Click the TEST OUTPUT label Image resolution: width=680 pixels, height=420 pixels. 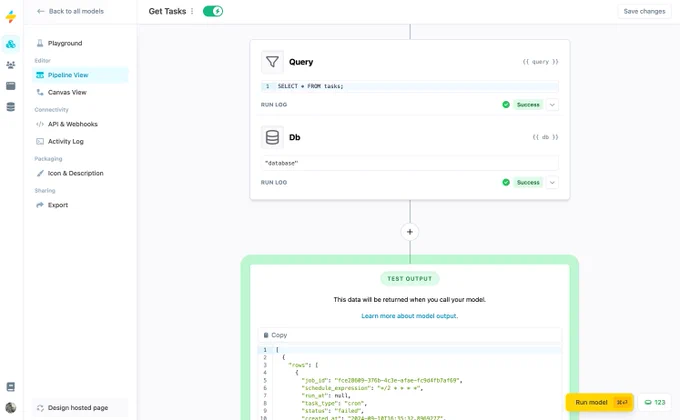pos(410,279)
